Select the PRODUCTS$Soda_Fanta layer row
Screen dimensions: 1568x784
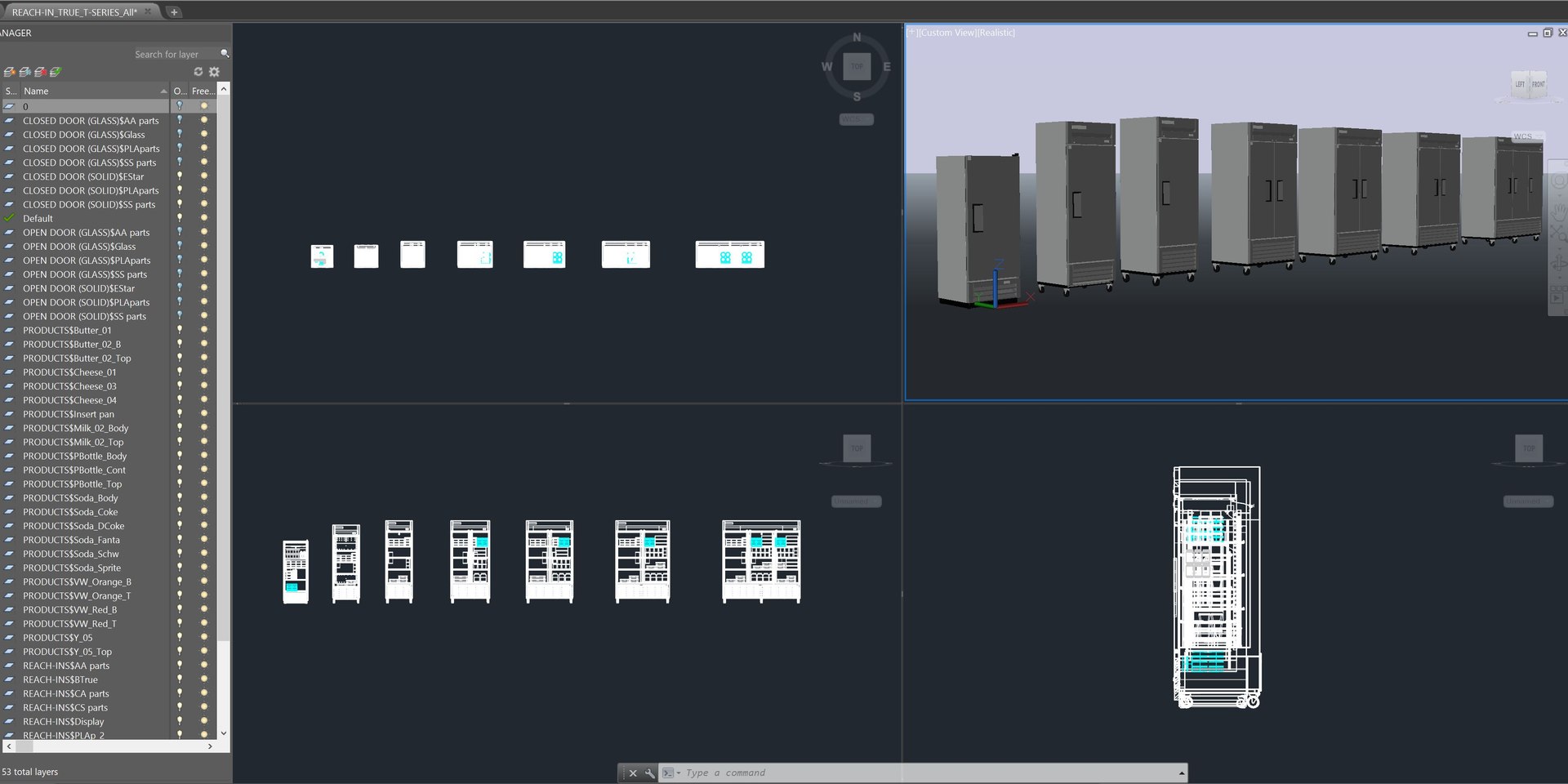[109, 540]
